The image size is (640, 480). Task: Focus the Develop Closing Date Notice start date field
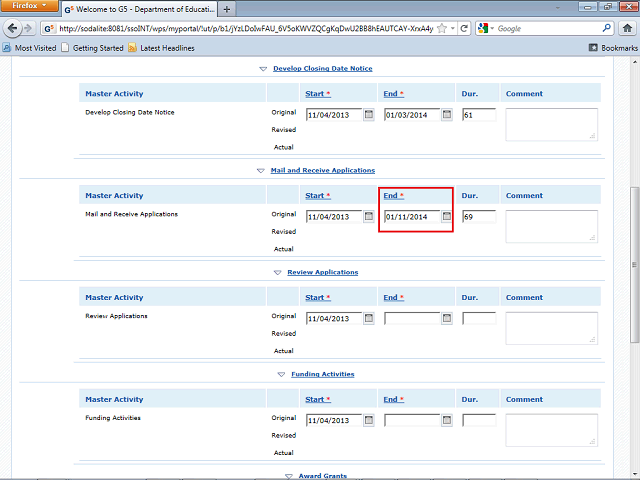(x=334, y=115)
